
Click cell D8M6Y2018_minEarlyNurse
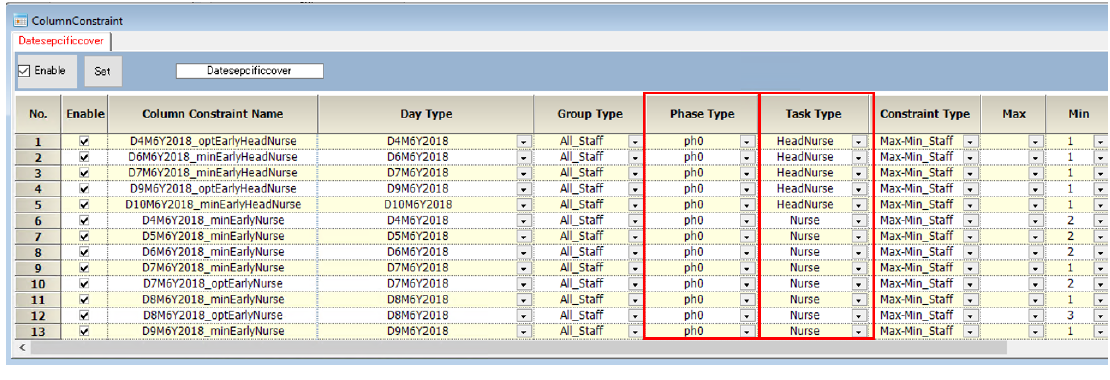(212, 299)
